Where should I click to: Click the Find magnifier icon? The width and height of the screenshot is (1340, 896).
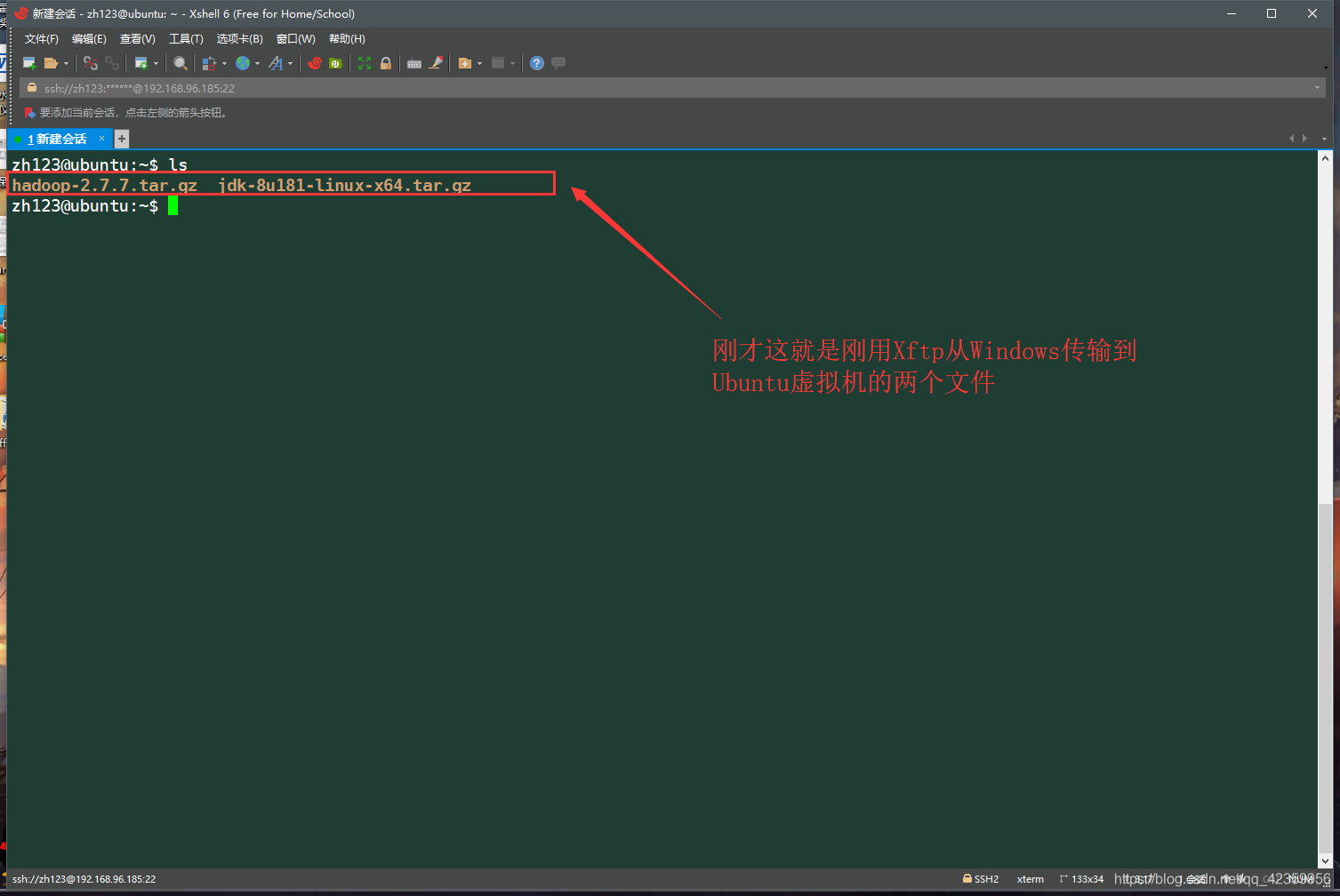click(x=181, y=63)
